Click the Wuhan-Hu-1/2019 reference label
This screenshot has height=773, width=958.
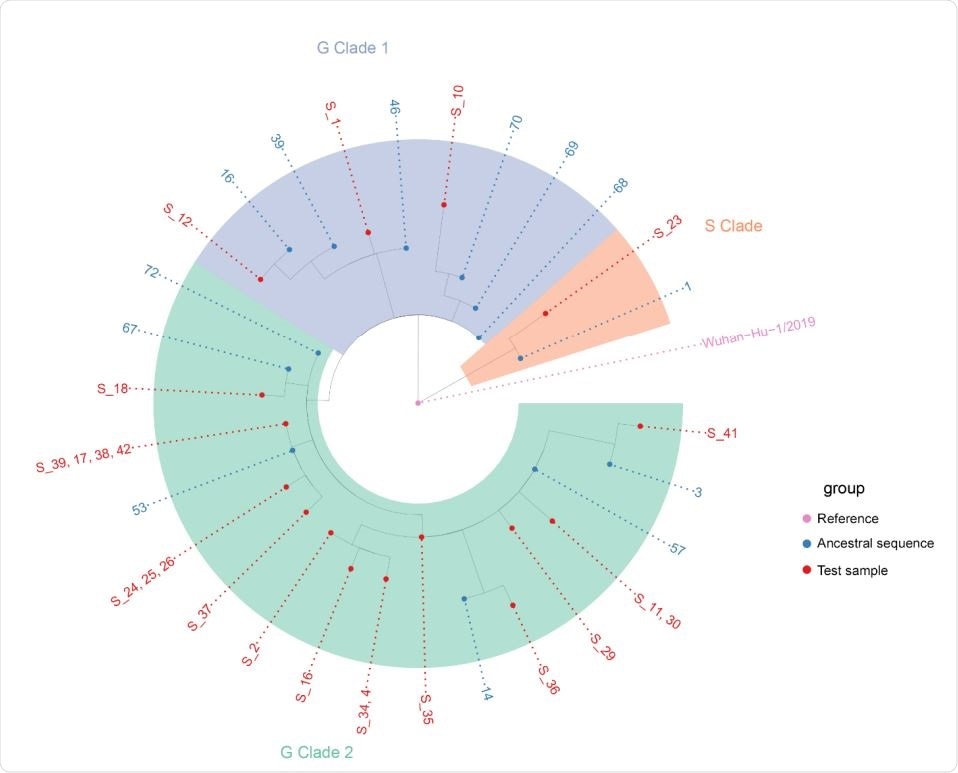pos(758,335)
